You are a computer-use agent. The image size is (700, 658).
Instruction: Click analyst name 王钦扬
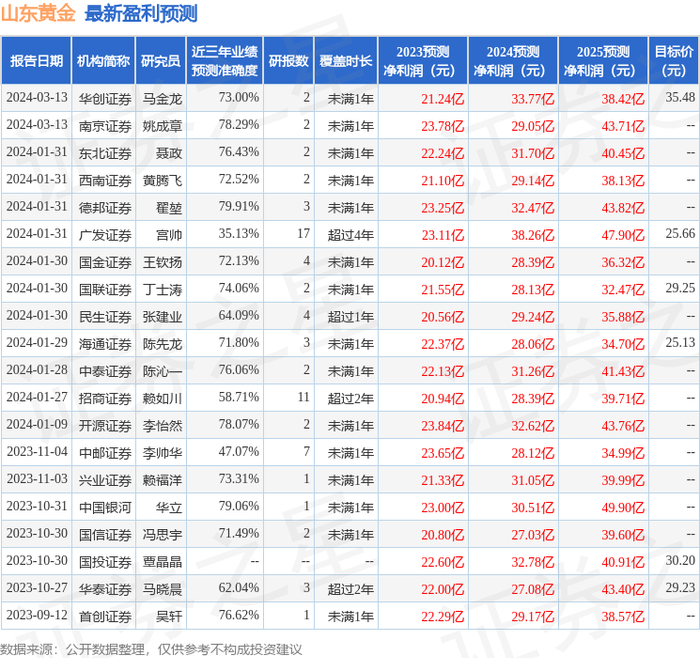[162, 262]
